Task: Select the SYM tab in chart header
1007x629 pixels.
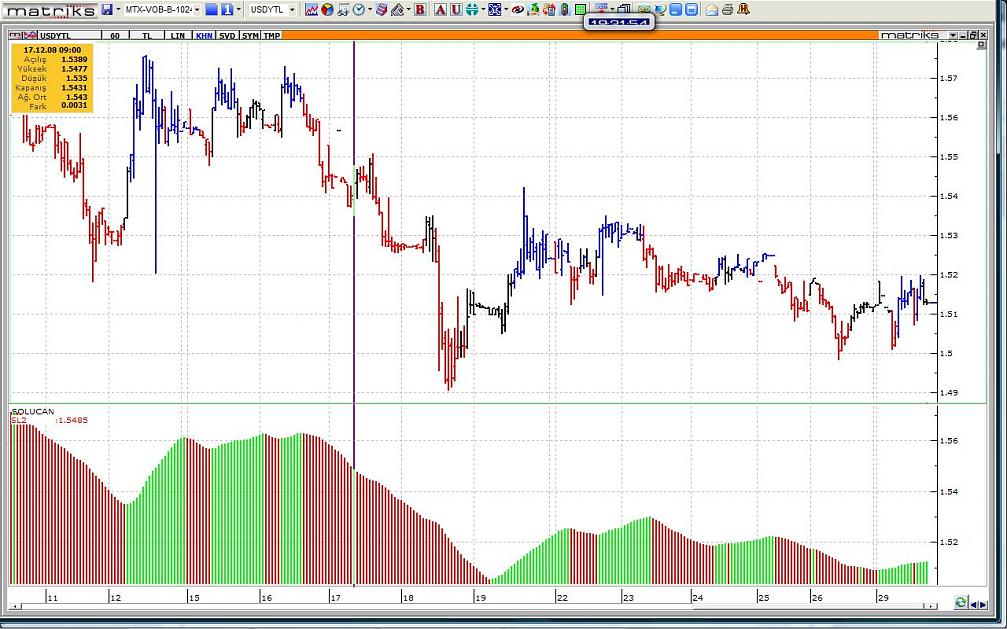Action: tap(250, 35)
